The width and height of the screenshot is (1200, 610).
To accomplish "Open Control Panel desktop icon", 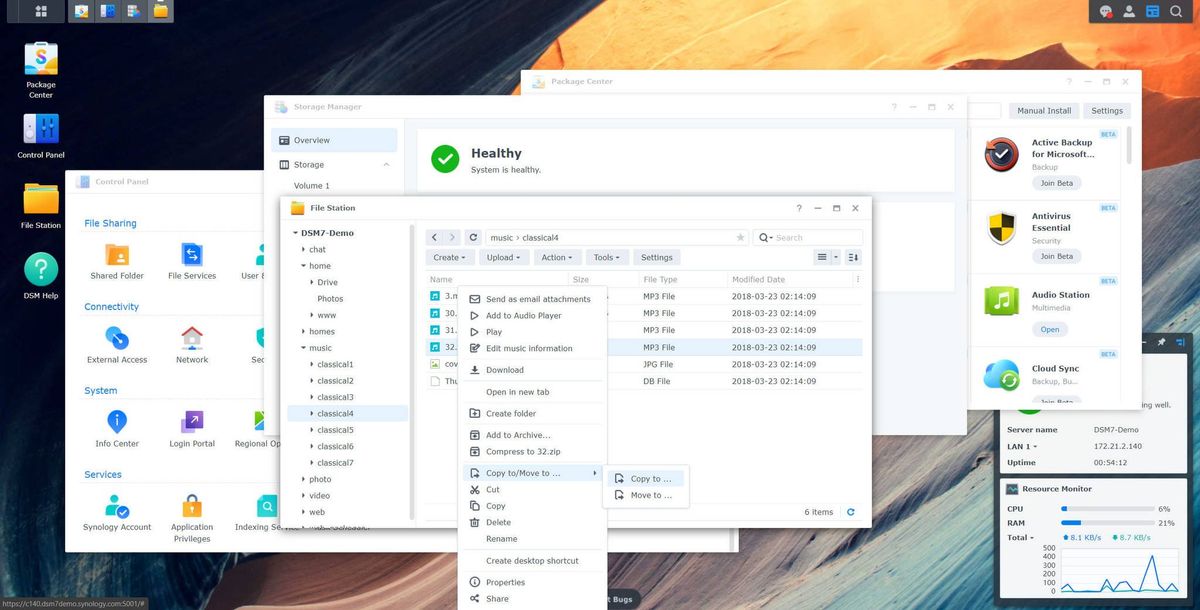I will [x=41, y=135].
